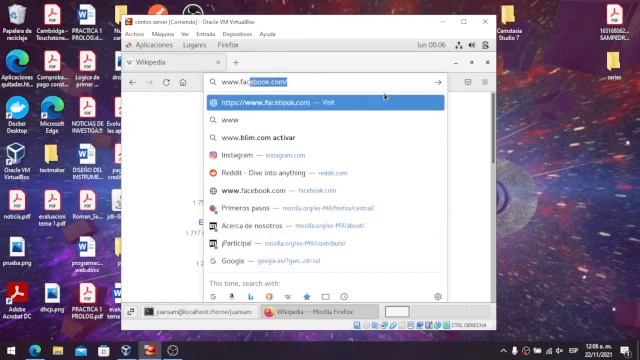
Task: Visit https://www.facebook.com suggestion
Action: coord(325,102)
